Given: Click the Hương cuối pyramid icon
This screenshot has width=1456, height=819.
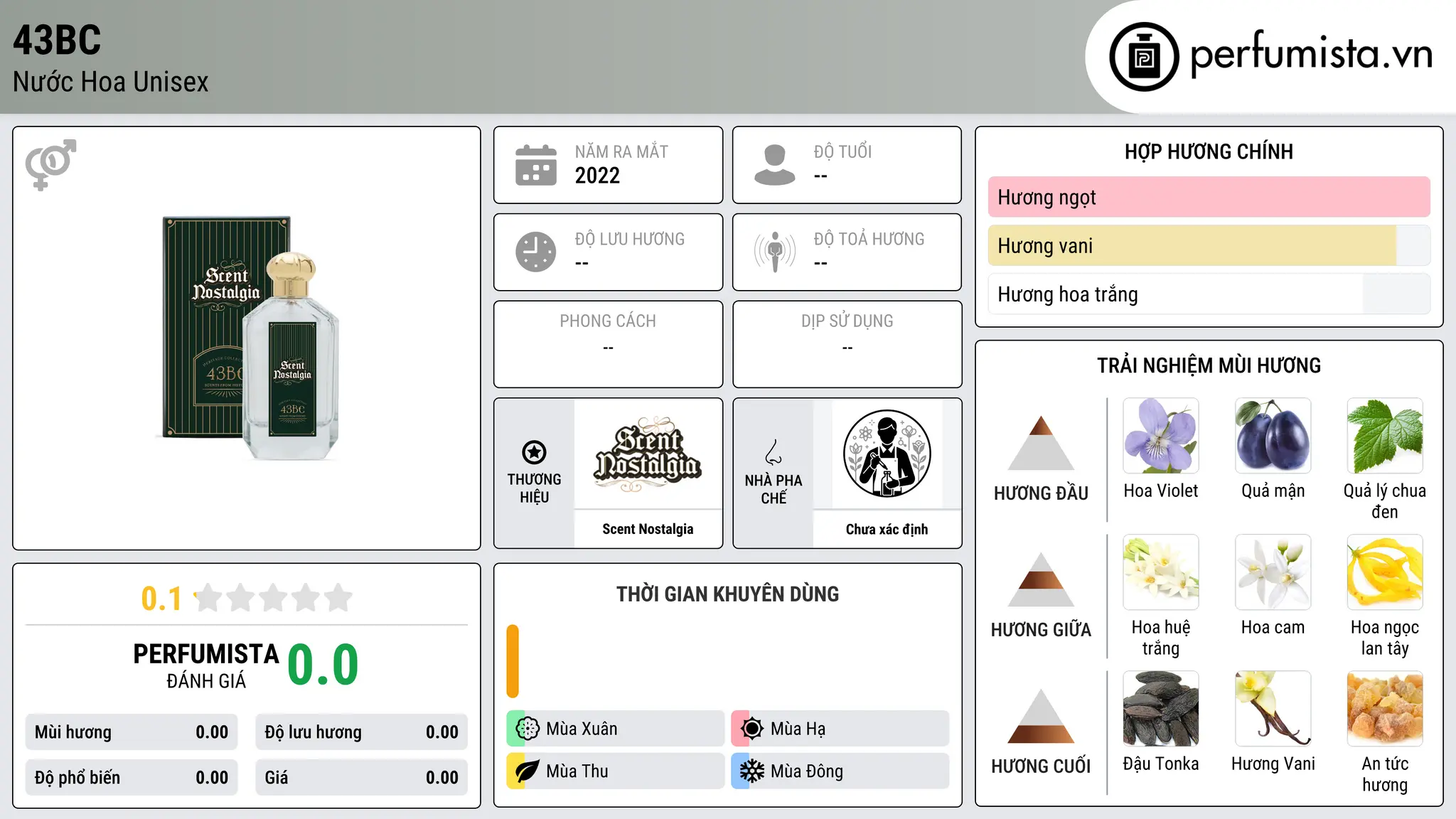Looking at the screenshot, I should click(1041, 716).
